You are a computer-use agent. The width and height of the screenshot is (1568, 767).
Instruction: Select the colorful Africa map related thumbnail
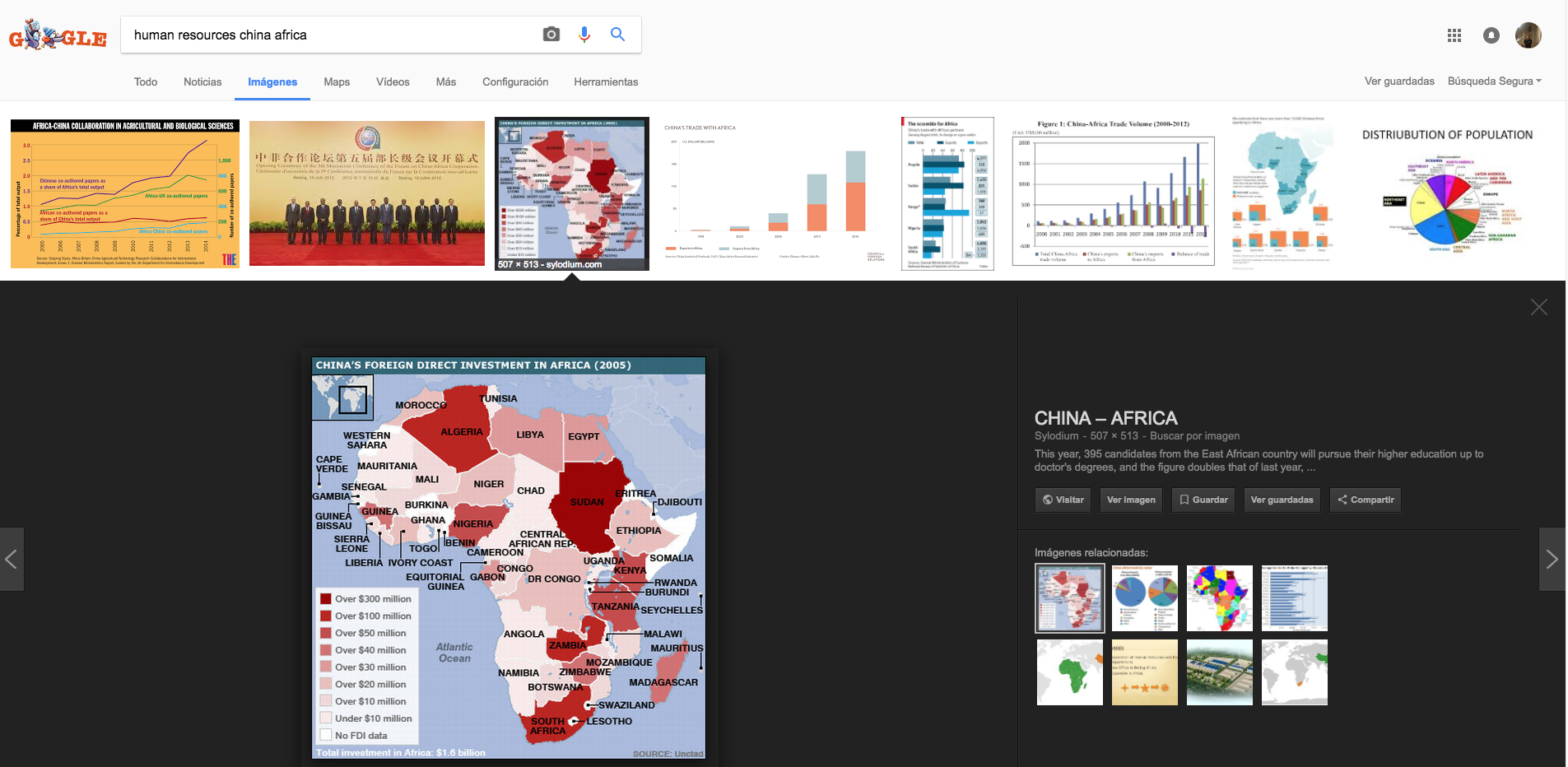1219,598
